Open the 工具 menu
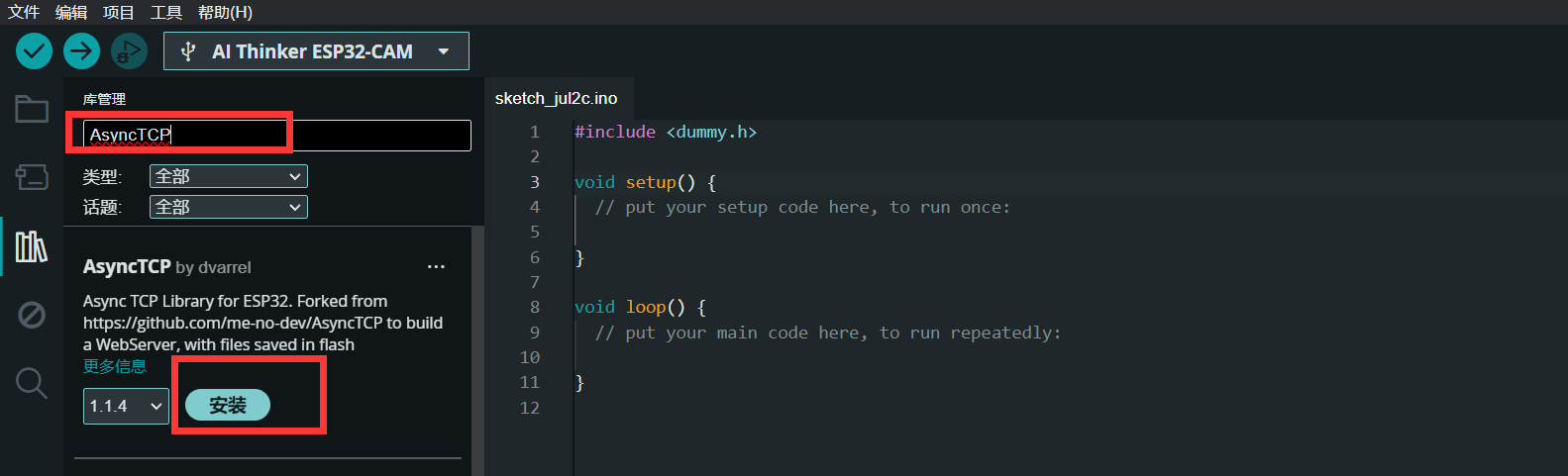 click(166, 12)
